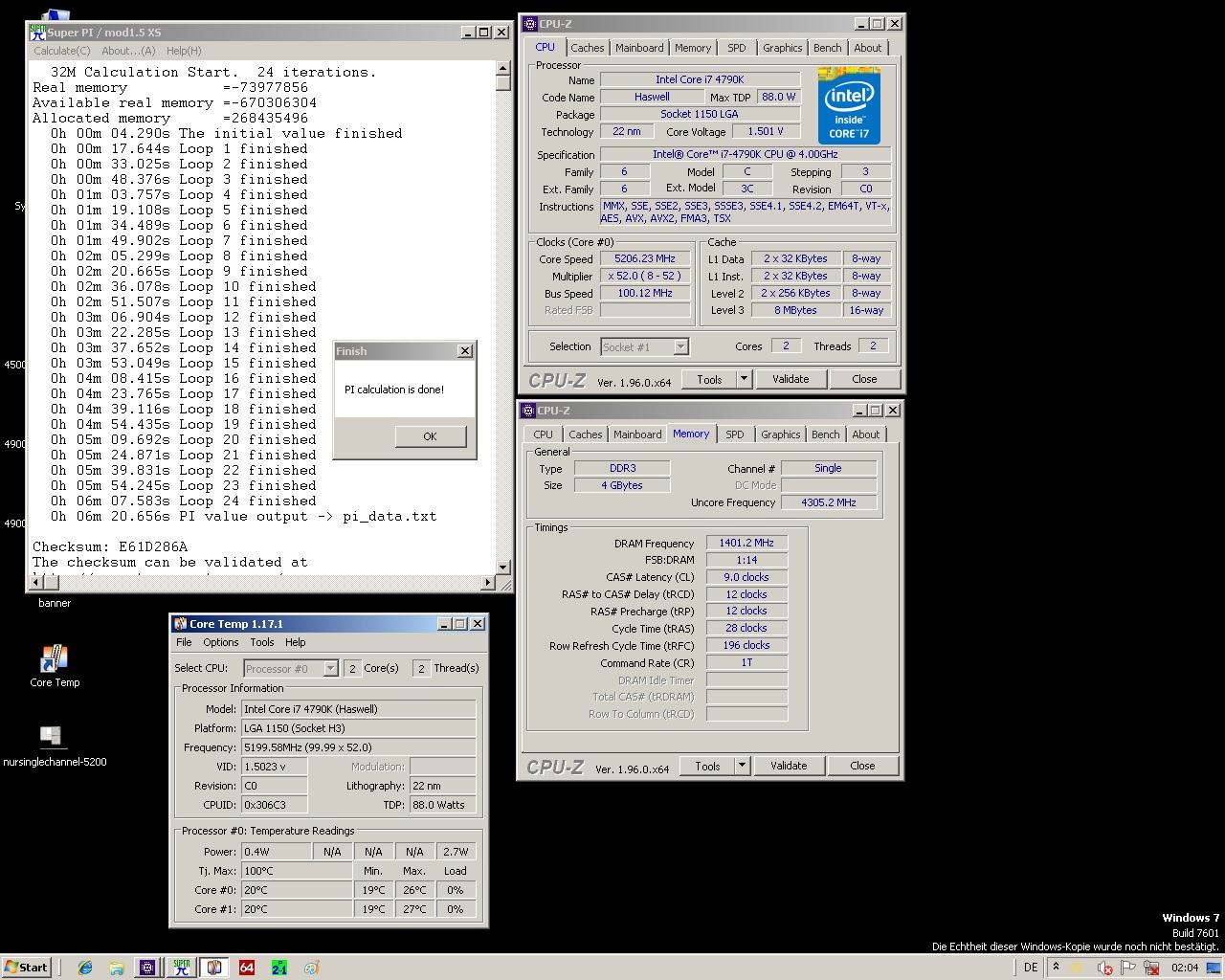Image resolution: width=1225 pixels, height=980 pixels.
Task: Open Action Center flag tray icon
Action: point(1128,968)
